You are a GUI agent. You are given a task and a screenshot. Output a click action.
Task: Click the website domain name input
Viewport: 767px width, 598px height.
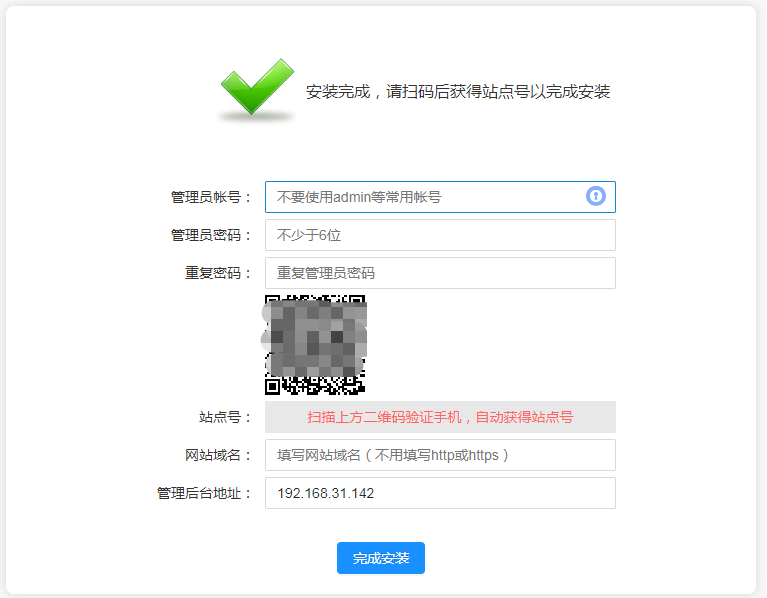tap(440, 455)
